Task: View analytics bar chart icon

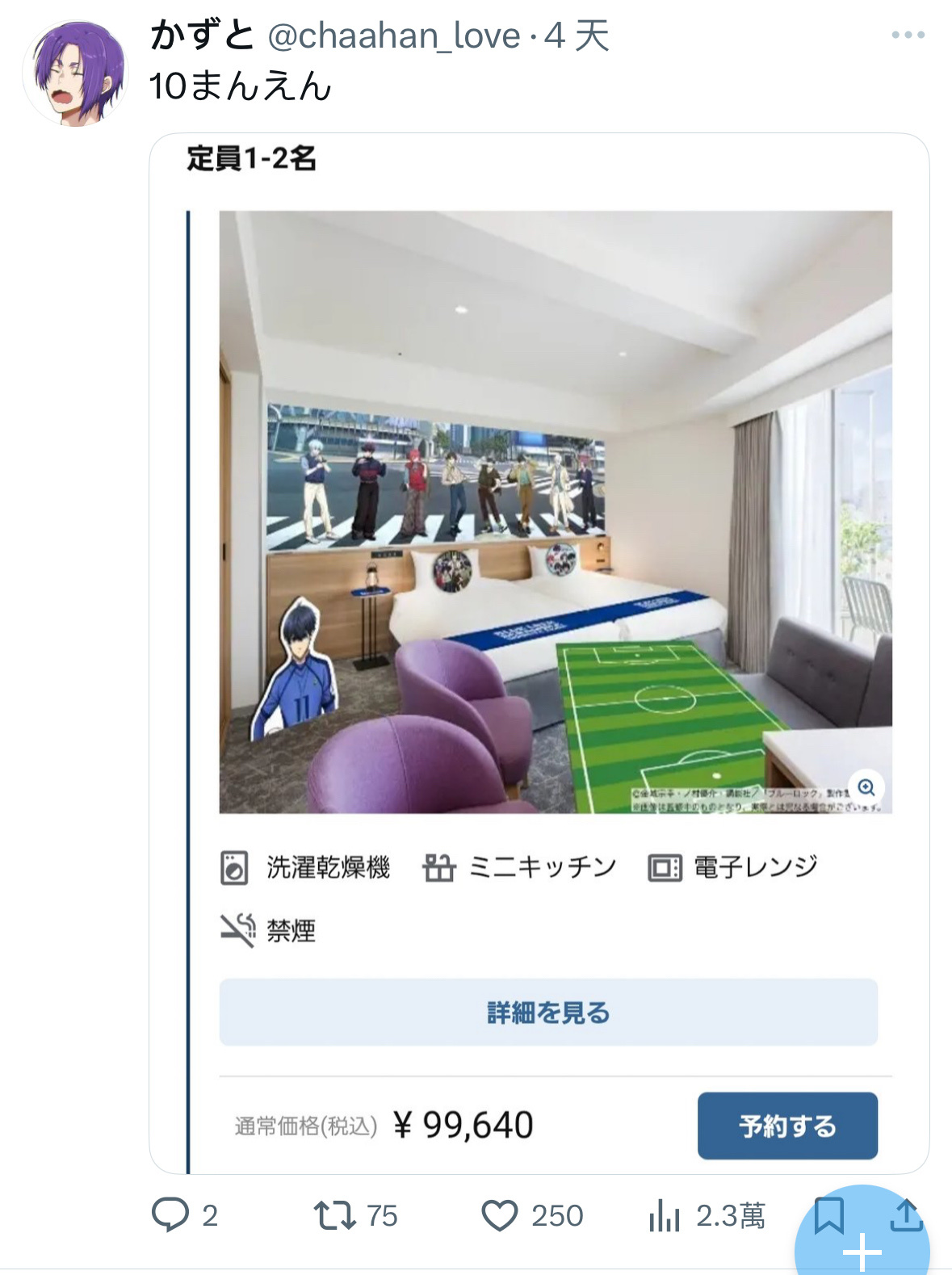Action: [664, 1215]
